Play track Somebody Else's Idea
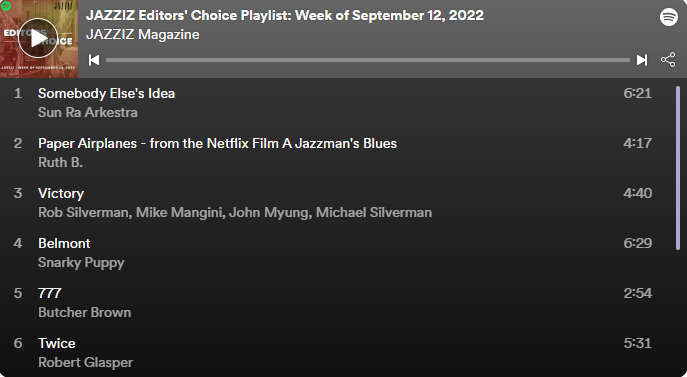The height and width of the screenshot is (377, 687). point(333,103)
